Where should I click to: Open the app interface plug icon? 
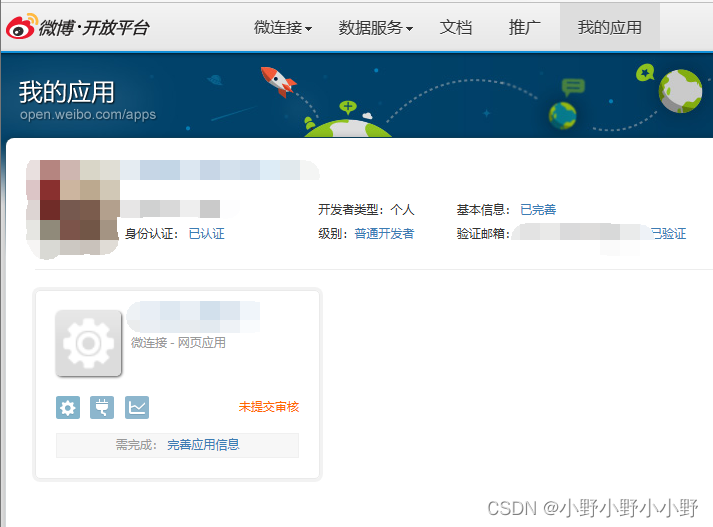tap(102, 407)
